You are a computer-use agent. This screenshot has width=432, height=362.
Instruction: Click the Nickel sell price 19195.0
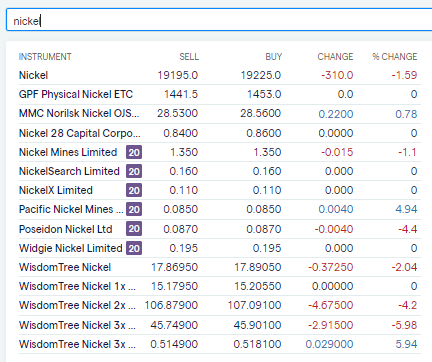pos(178,75)
